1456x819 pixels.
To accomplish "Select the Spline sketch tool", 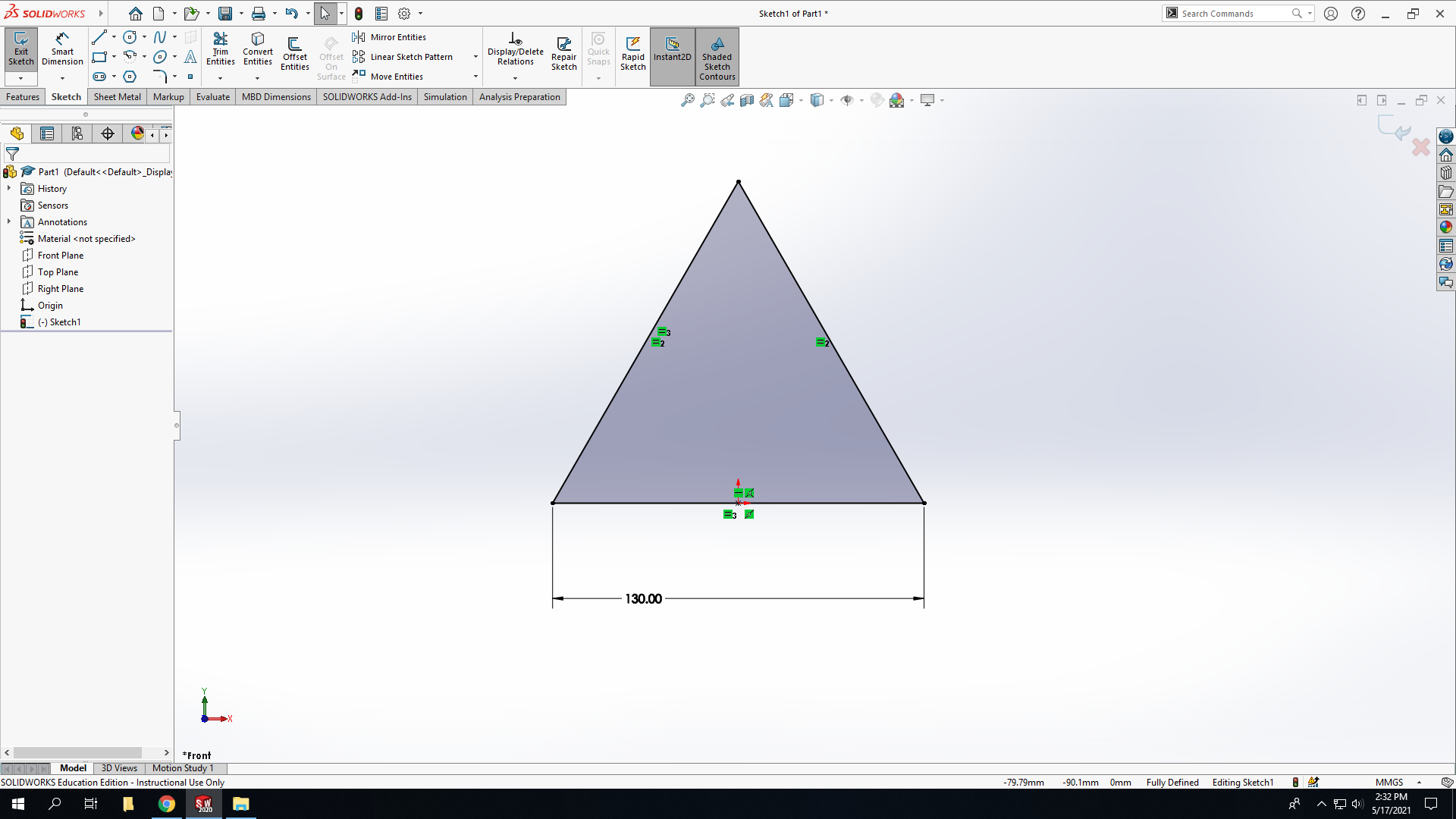I will [x=159, y=37].
